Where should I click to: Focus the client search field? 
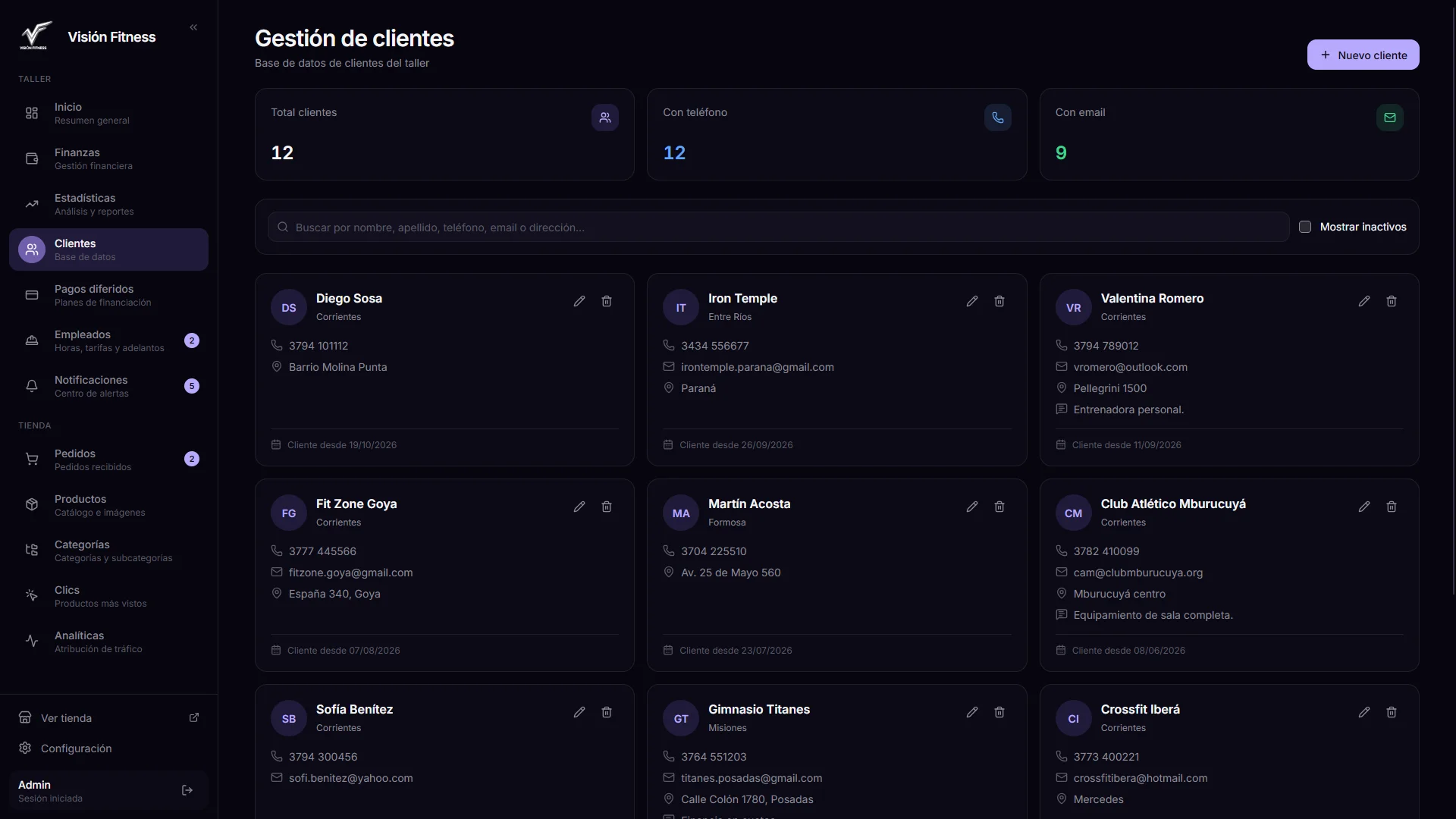click(778, 227)
